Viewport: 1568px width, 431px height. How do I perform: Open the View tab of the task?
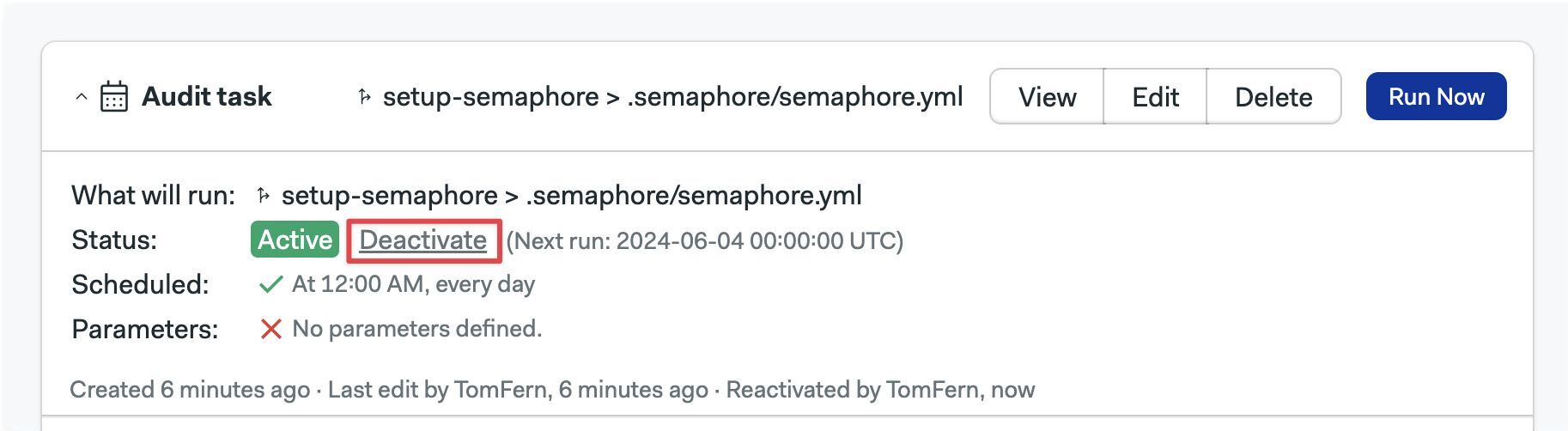point(1047,97)
